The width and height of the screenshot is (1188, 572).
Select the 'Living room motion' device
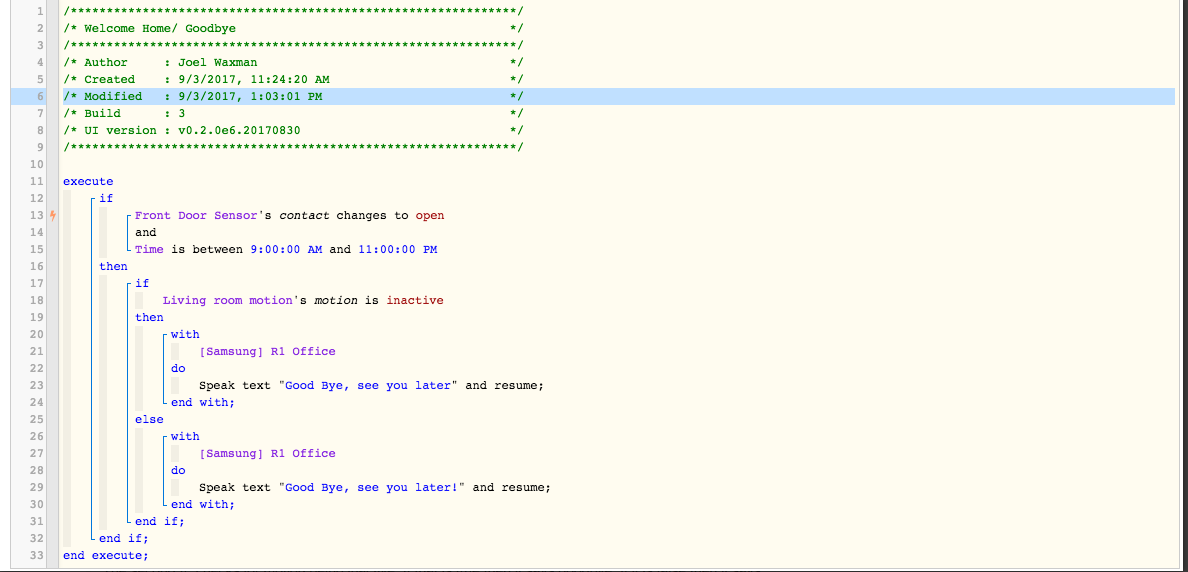[x=227, y=300]
